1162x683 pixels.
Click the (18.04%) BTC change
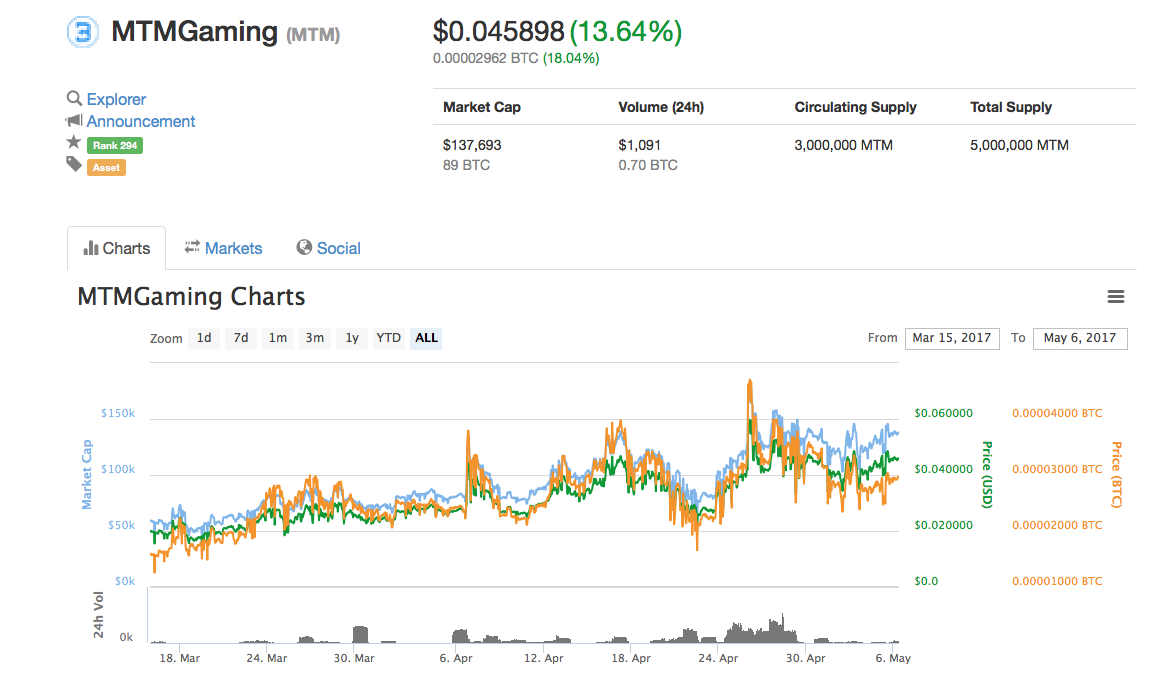(x=571, y=58)
